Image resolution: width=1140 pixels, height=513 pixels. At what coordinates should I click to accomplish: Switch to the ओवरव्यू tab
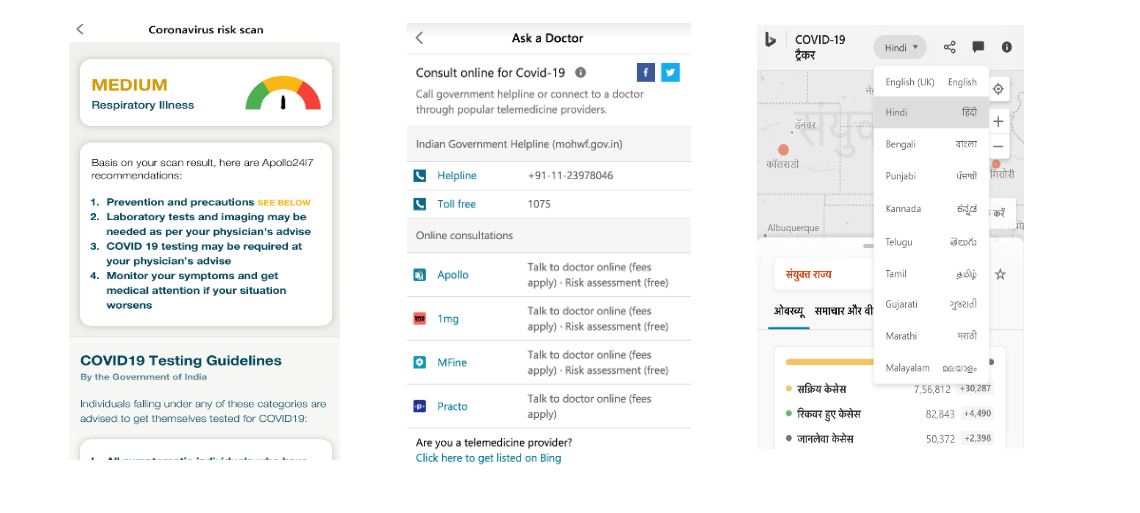click(x=789, y=310)
